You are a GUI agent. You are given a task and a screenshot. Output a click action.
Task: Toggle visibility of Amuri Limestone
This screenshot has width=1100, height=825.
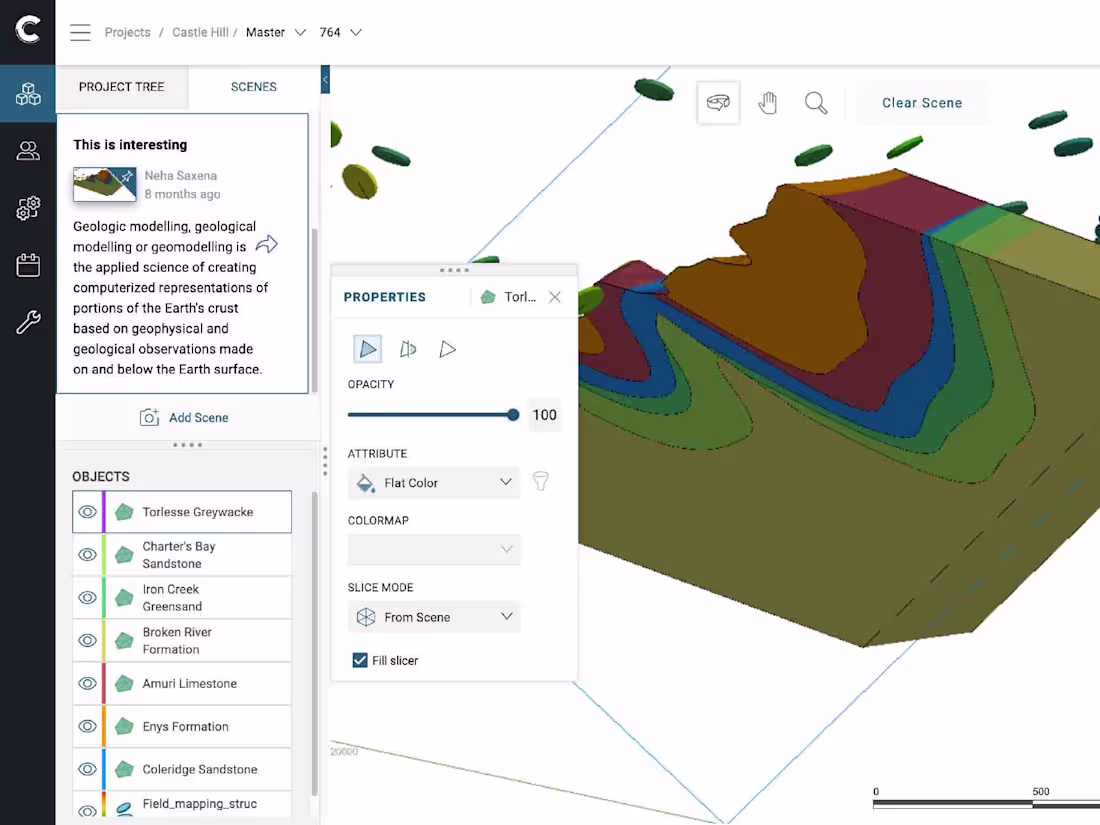[x=87, y=683]
